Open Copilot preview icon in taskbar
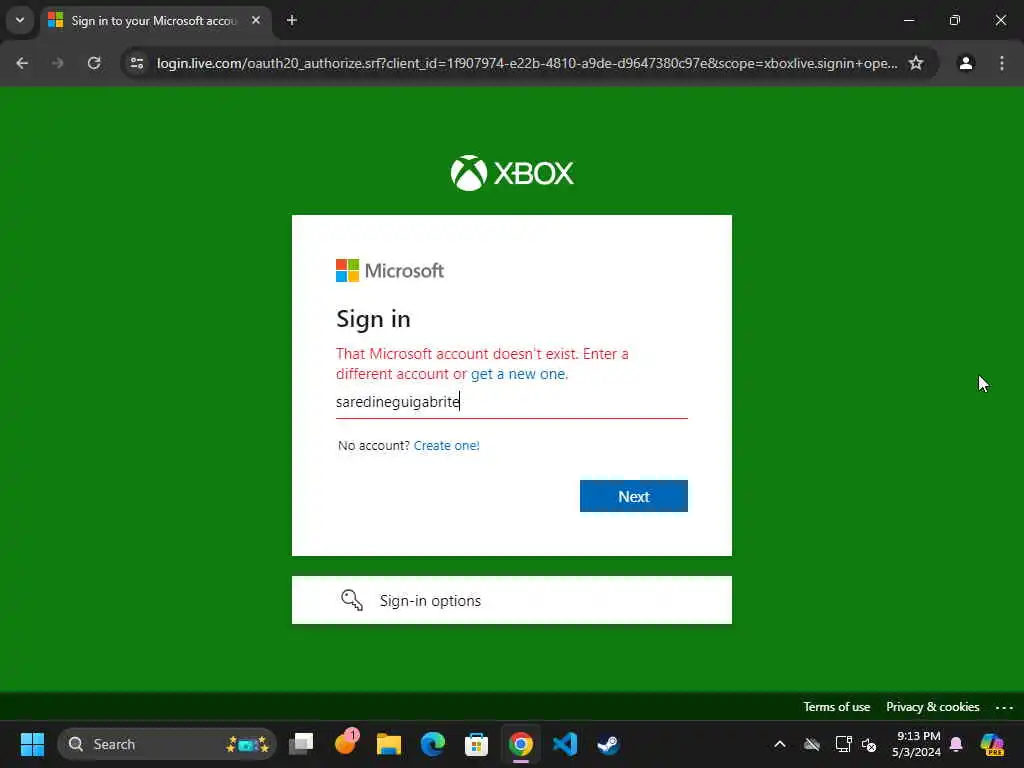Image resolution: width=1024 pixels, height=768 pixels. pyautogui.click(x=992, y=744)
